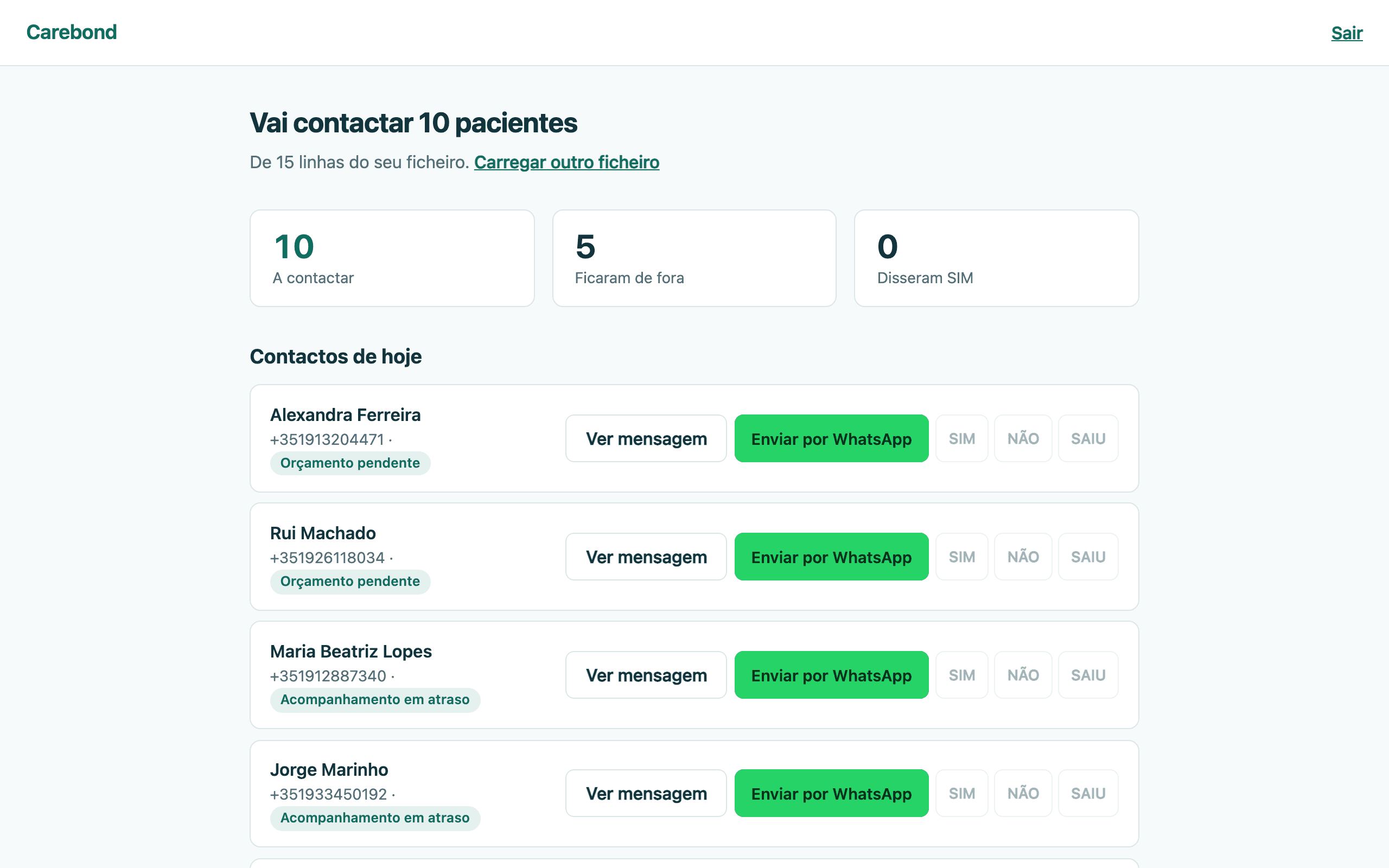Select the '5 Ficaram de fora' stat card
Screen dimensions: 1389x868
pos(694,258)
